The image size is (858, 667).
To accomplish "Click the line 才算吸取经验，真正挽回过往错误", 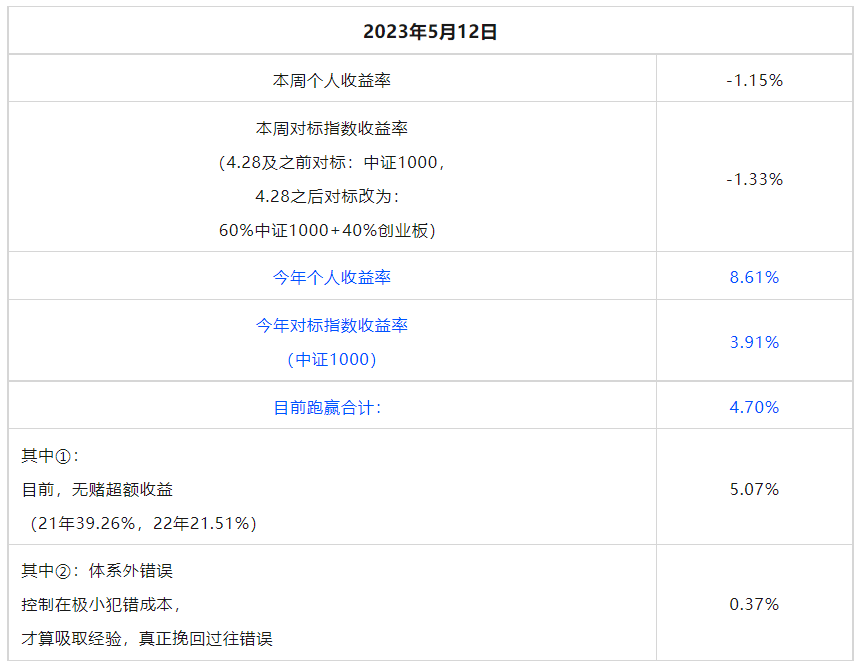I will (147, 639).
